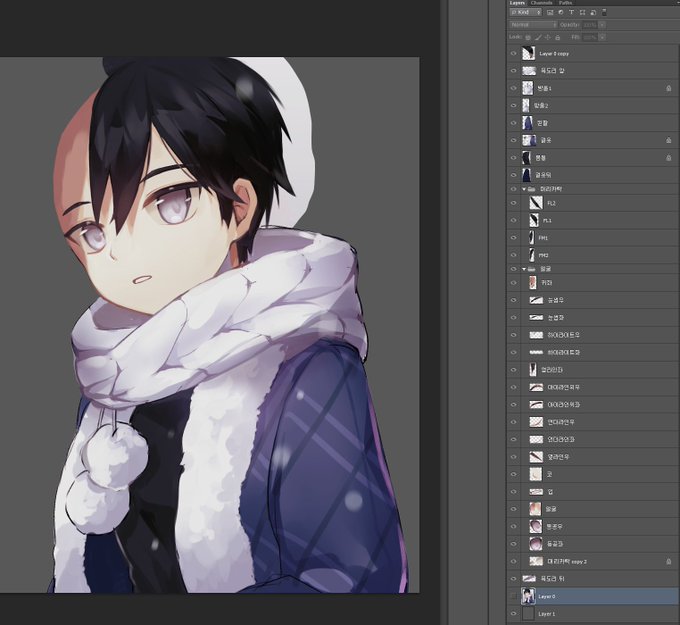Screen dimensions: 680x625
Task: Click Lock all padlock icon
Action: pyautogui.click(x=558, y=38)
